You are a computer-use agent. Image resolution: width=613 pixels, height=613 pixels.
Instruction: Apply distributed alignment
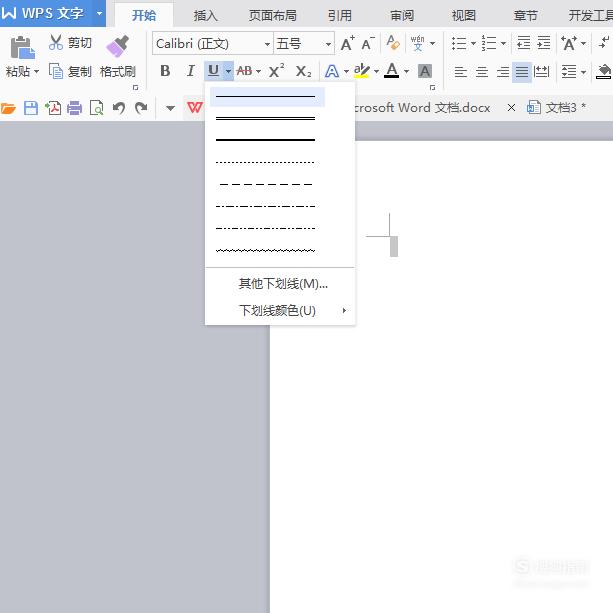pos(541,72)
